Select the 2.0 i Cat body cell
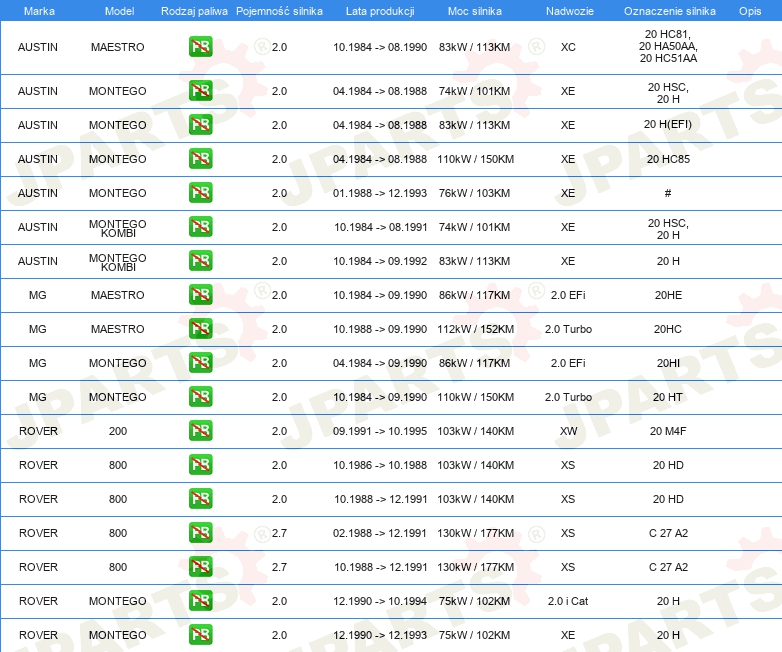Image resolution: width=782 pixels, height=652 pixels. pos(568,601)
